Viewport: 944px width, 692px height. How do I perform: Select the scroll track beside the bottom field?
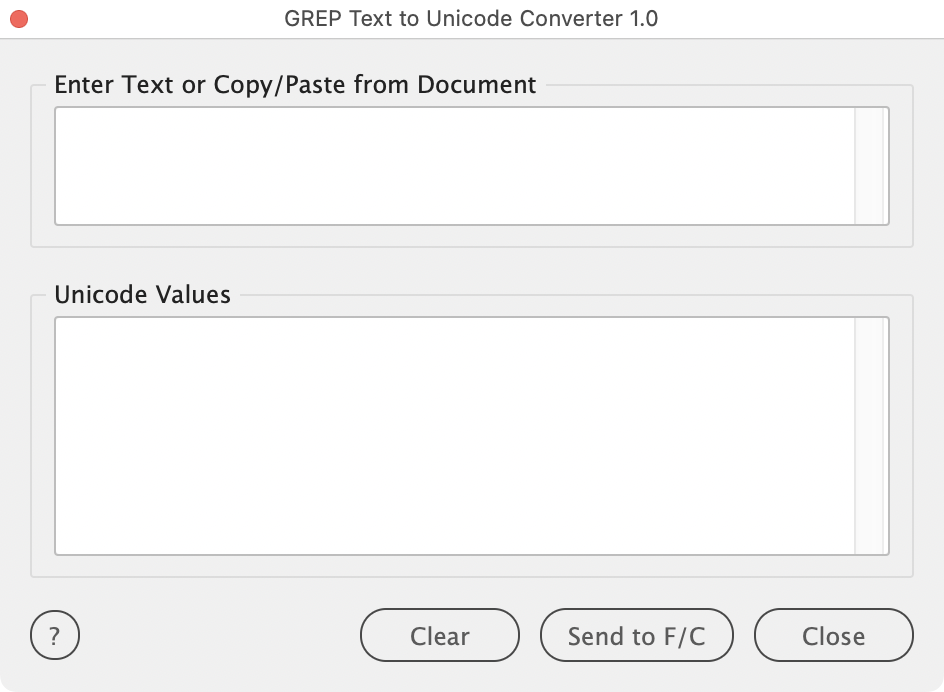[x=871, y=436]
